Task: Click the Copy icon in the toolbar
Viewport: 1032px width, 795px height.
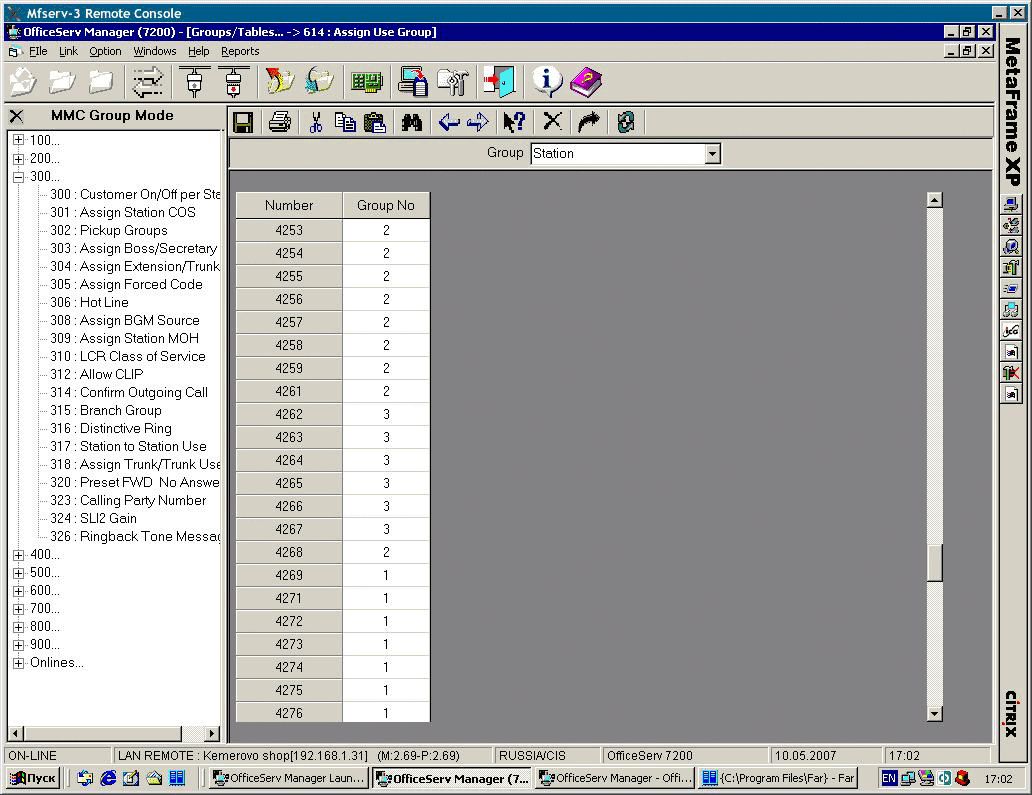Action: (x=345, y=122)
